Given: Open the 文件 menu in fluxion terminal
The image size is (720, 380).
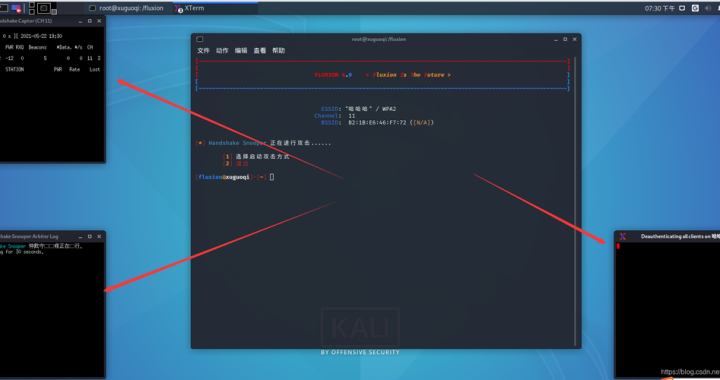Looking at the screenshot, I should tap(203, 50).
